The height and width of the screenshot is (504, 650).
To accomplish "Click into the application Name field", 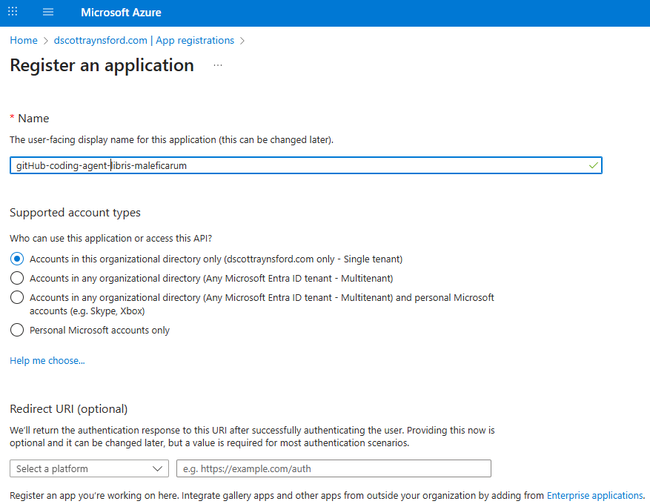I will (x=306, y=165).
